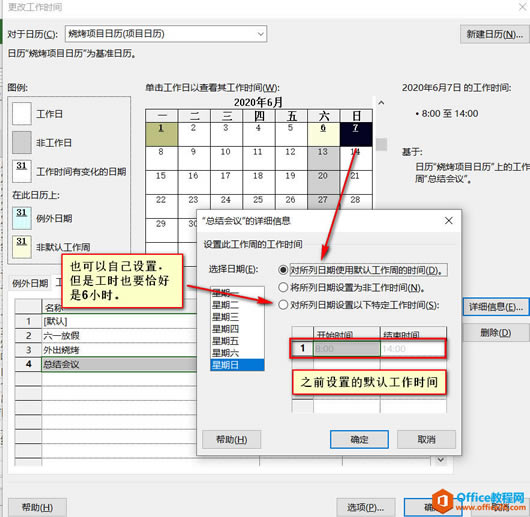Select June 22 in the calendar
This screenshot has width=530, height=517.
161,206
